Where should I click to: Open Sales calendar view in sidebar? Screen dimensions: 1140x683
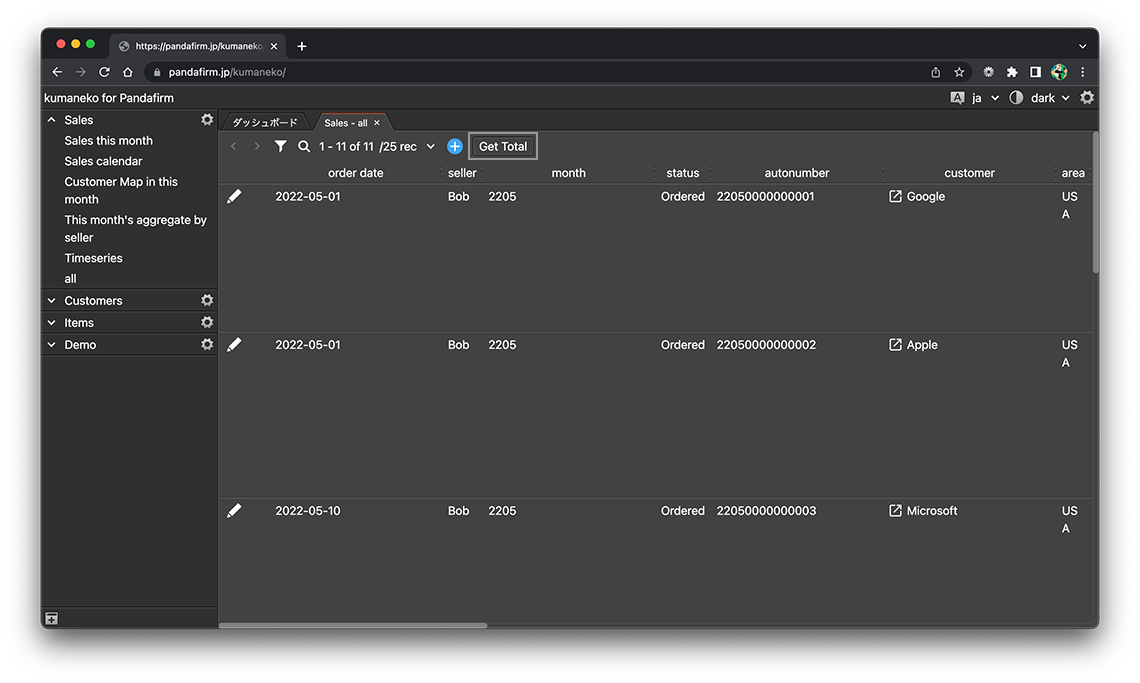pos(103,161)
